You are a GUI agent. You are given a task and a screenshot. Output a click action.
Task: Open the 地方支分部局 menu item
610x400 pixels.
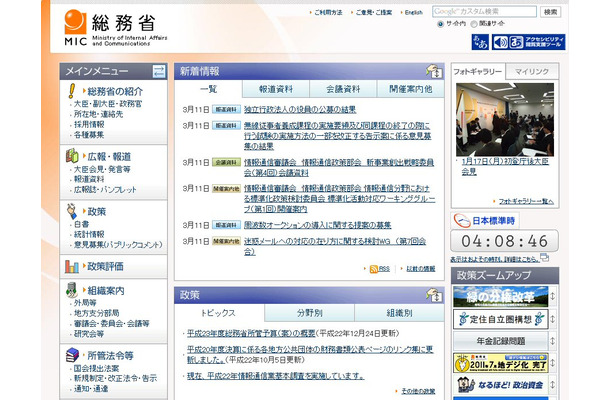click(96, 313)
